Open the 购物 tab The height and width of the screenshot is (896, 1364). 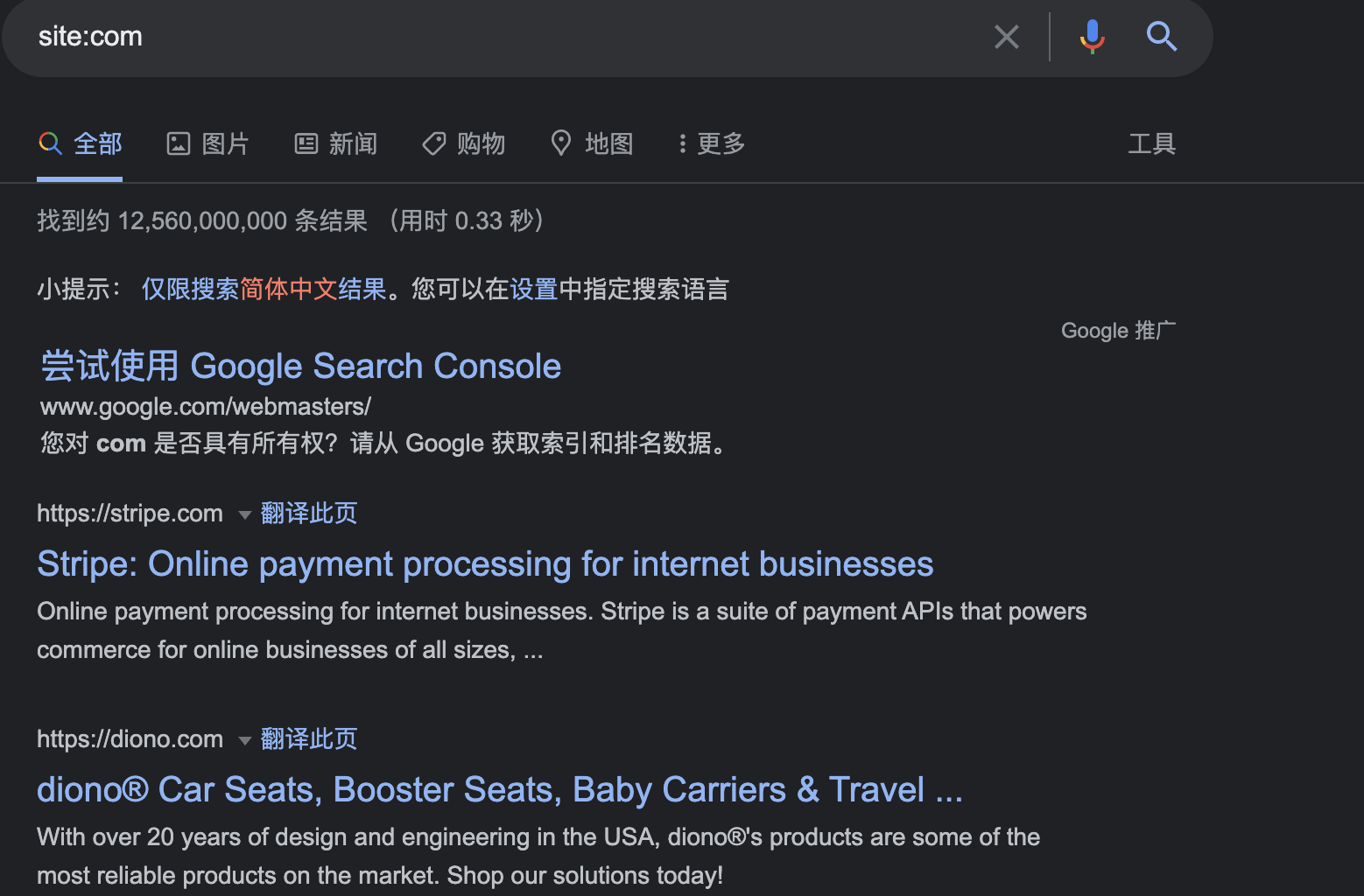click(464, 143)
